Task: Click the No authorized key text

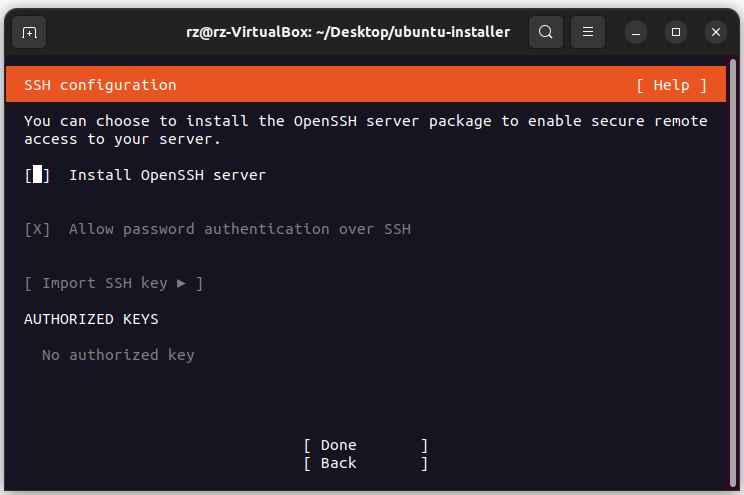Action: pyautogui.click(x=118, y=355)
